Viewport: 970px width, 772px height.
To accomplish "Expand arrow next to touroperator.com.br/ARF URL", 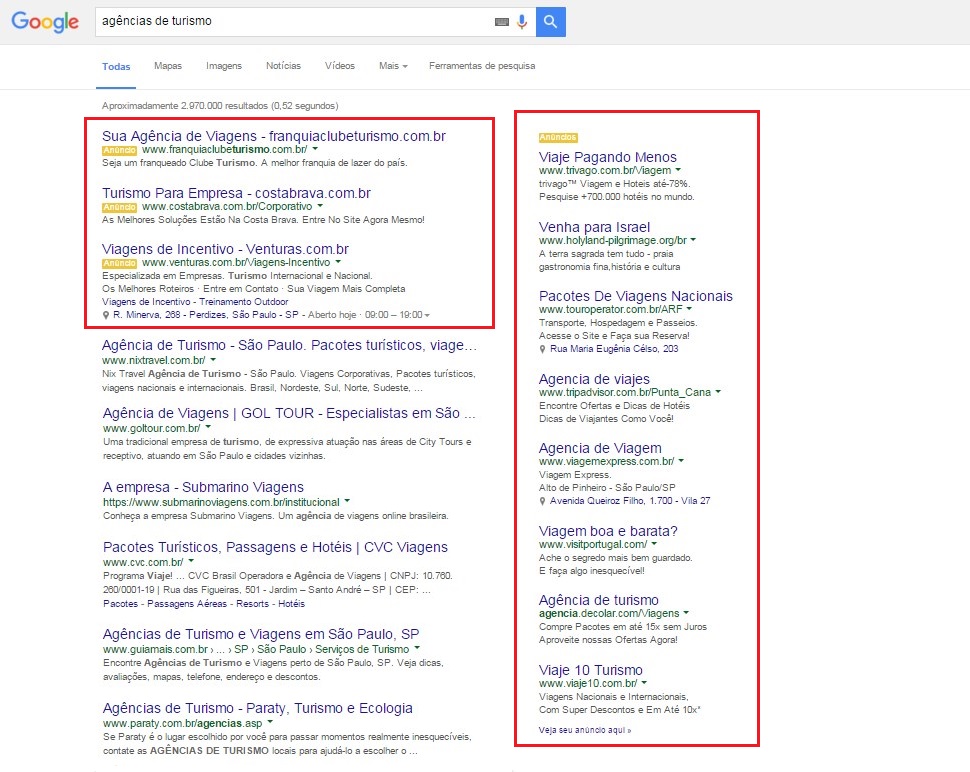I will point(689,309).
